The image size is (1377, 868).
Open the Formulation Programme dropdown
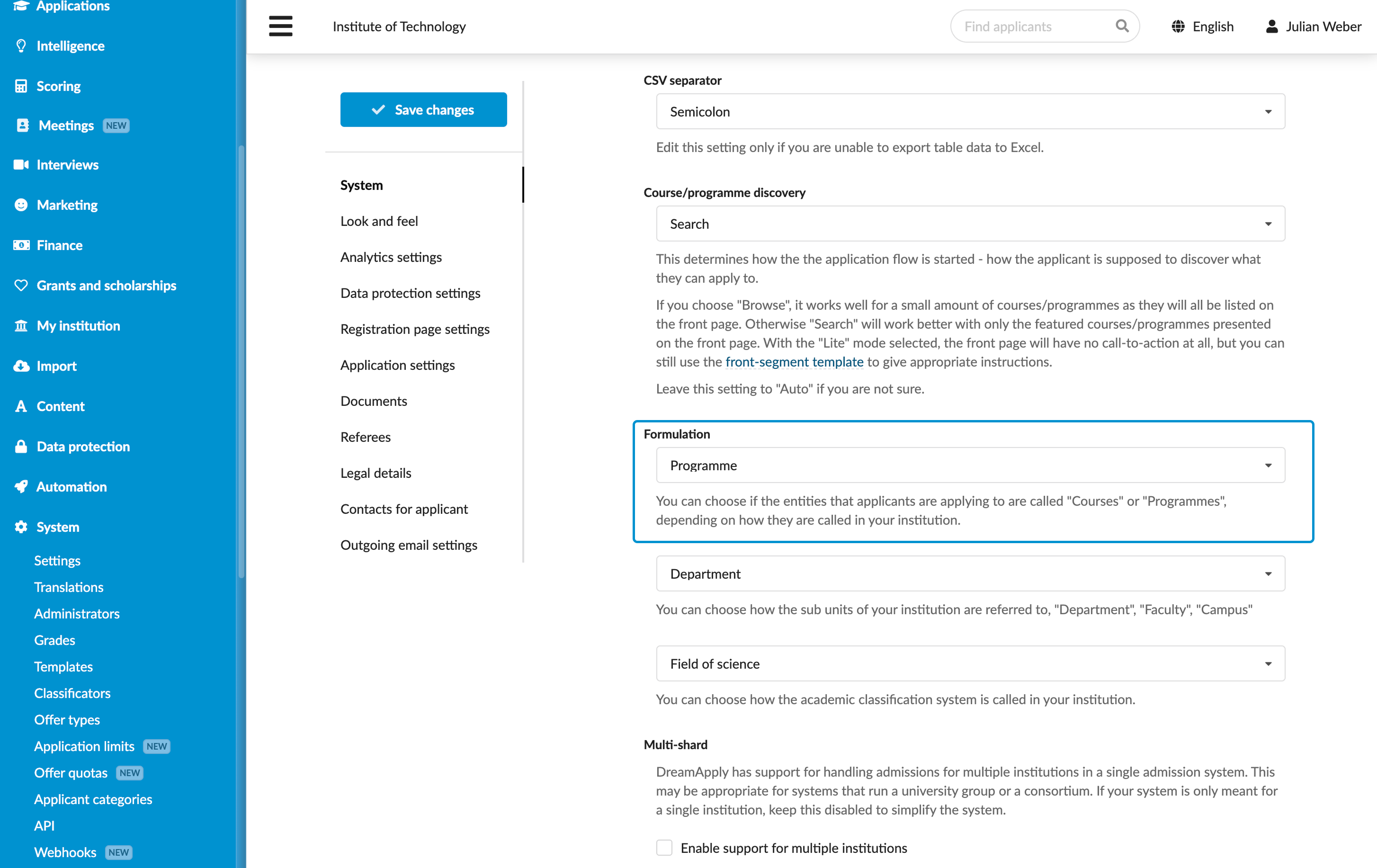pyautogui.click(x=970, y=465)
